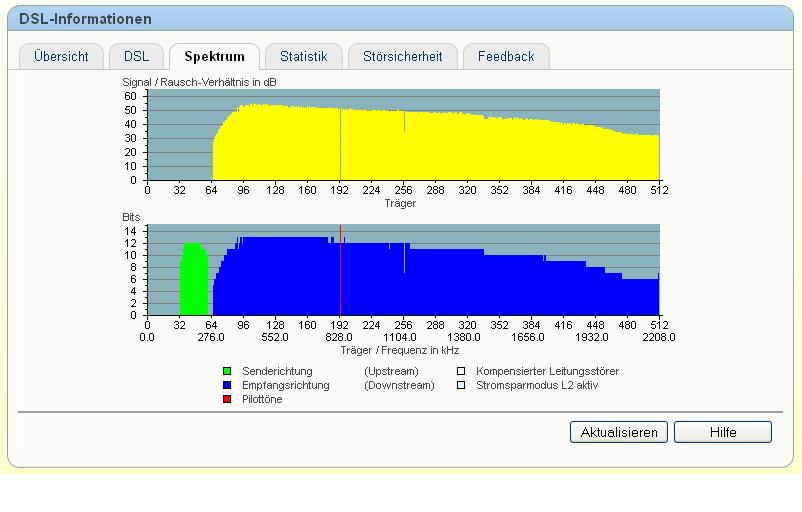Click the 1656.0 frequency axis value
The image size is (802, 512).
click(527, 338)
